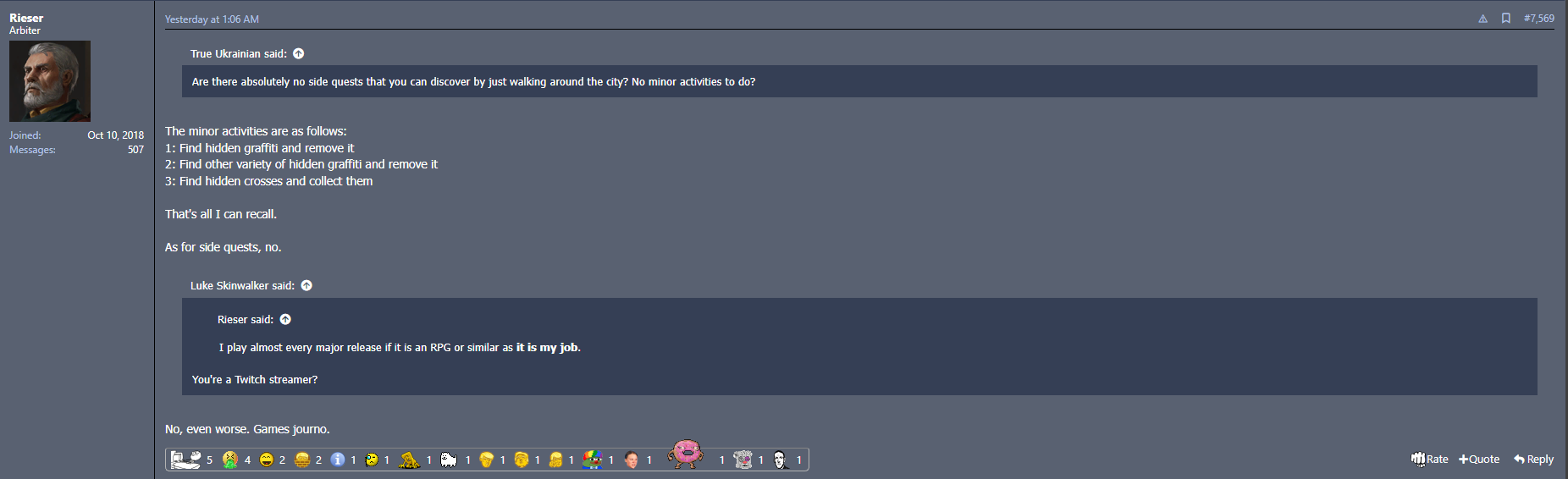Jump to True Ukrainian's quoted post arrow
The width and height of the screenshot is (1568, 479).
click(298, 53)
